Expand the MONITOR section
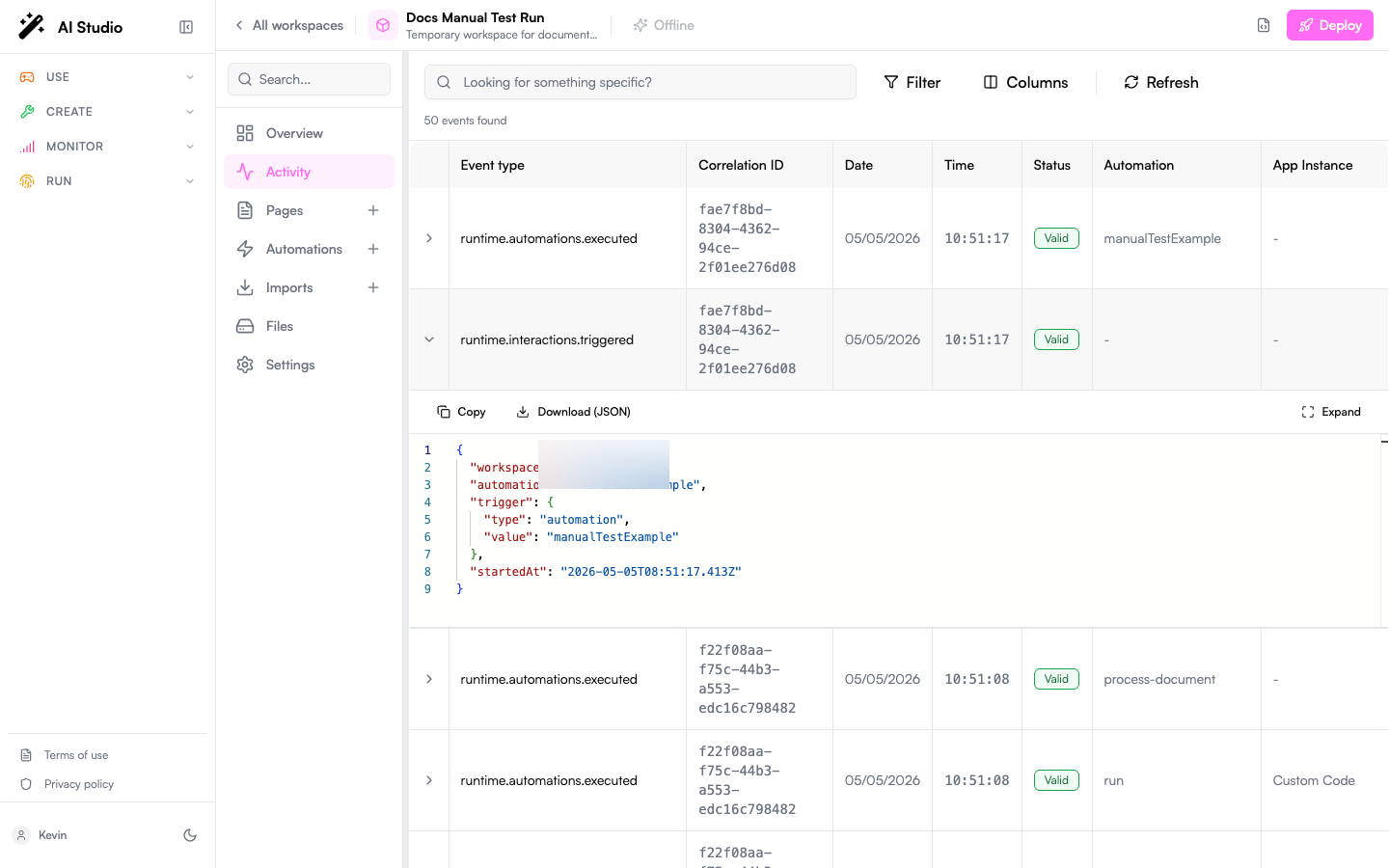The height and width of the screenshot is (868, 1389). [x=108, y=147]
